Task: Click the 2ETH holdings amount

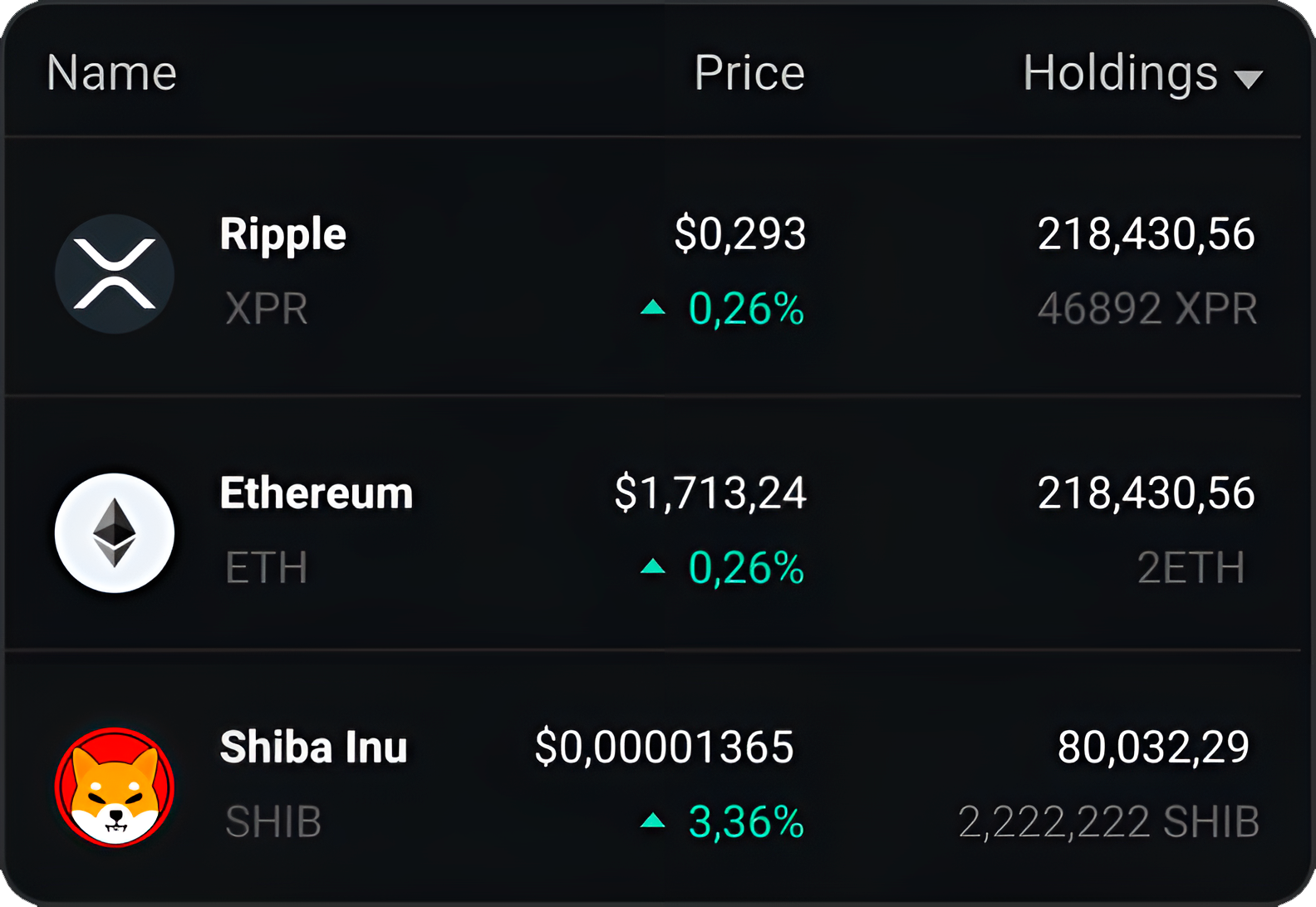Action: (1191, 568)
